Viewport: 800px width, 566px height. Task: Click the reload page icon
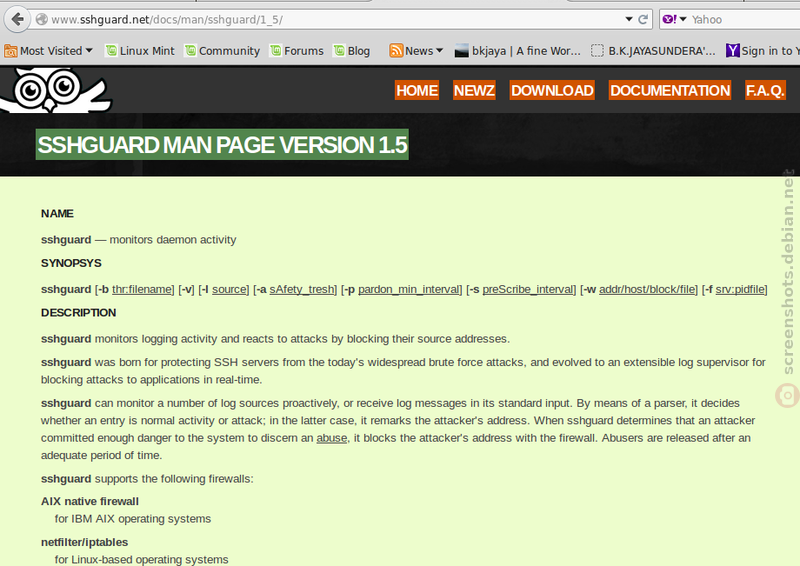pyautogui.click(x=643, y=19)
